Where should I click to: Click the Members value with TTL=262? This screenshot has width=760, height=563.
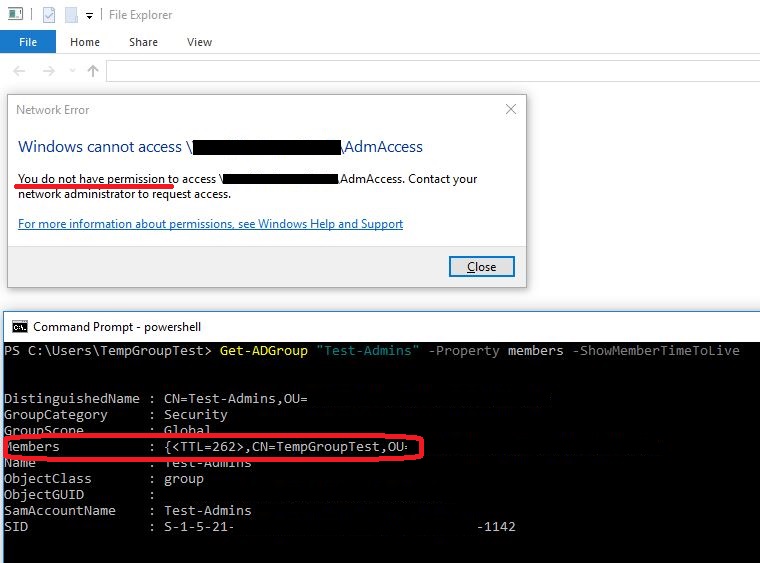pyautogui.click(x=286, y=446)
